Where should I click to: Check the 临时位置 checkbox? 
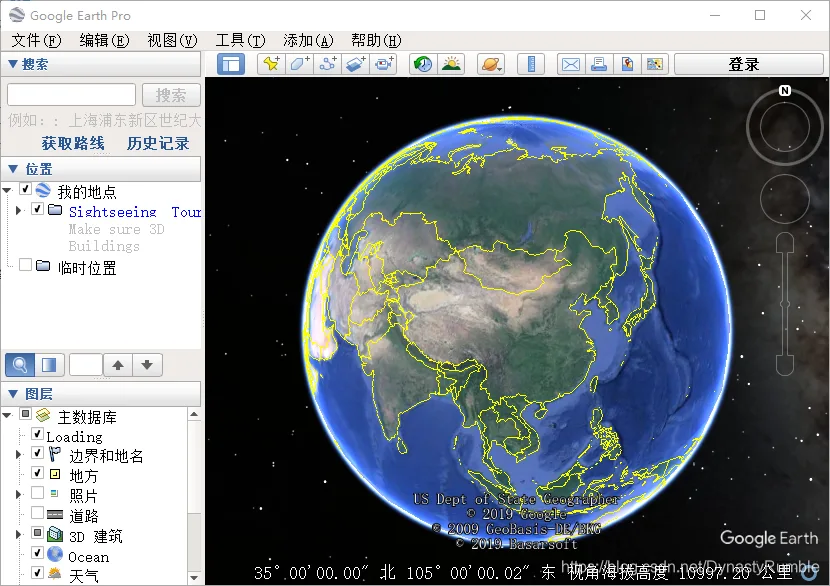pyautogui.click(x=25, y=265)
